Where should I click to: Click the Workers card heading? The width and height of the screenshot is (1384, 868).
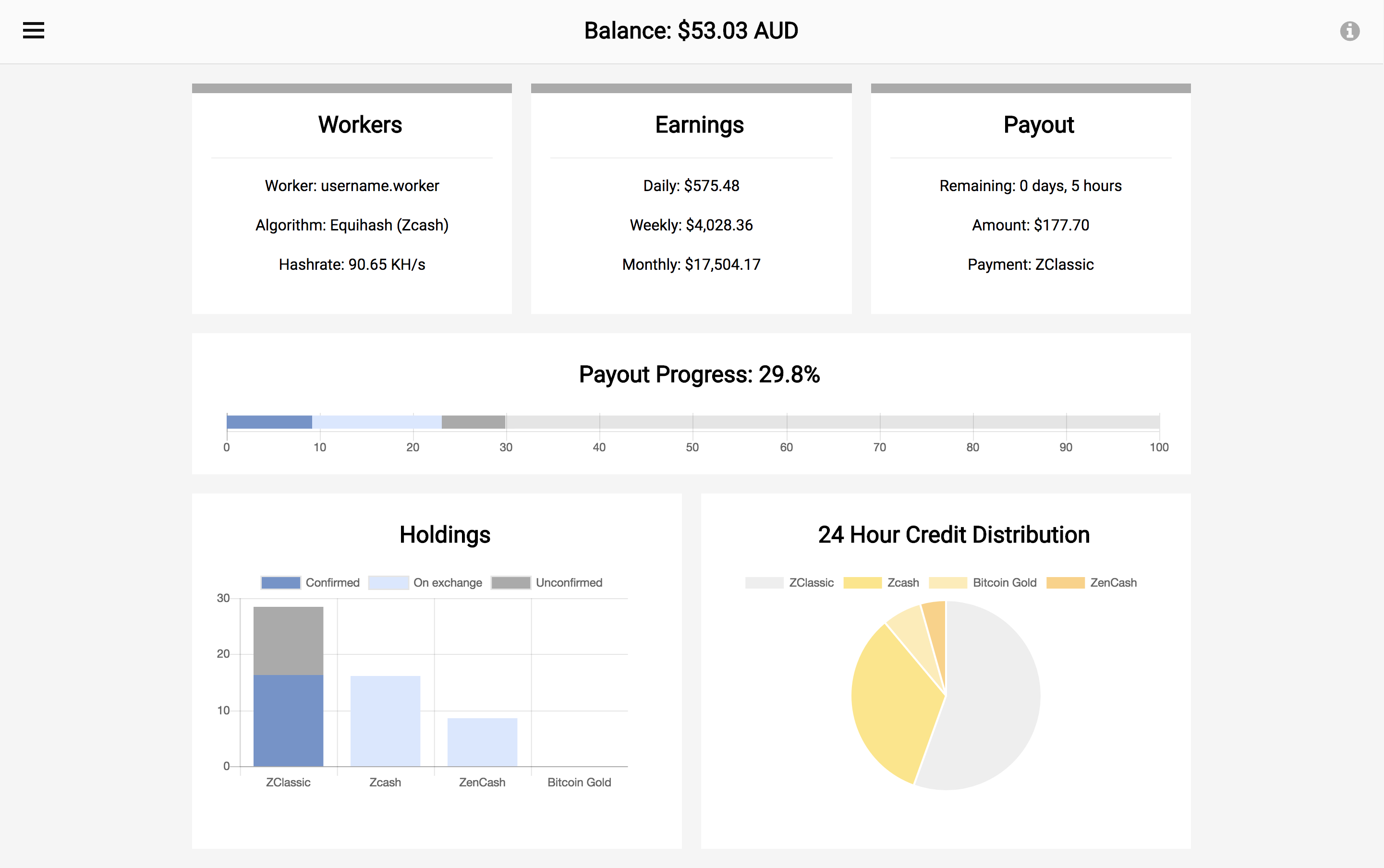tap(360, 125)
